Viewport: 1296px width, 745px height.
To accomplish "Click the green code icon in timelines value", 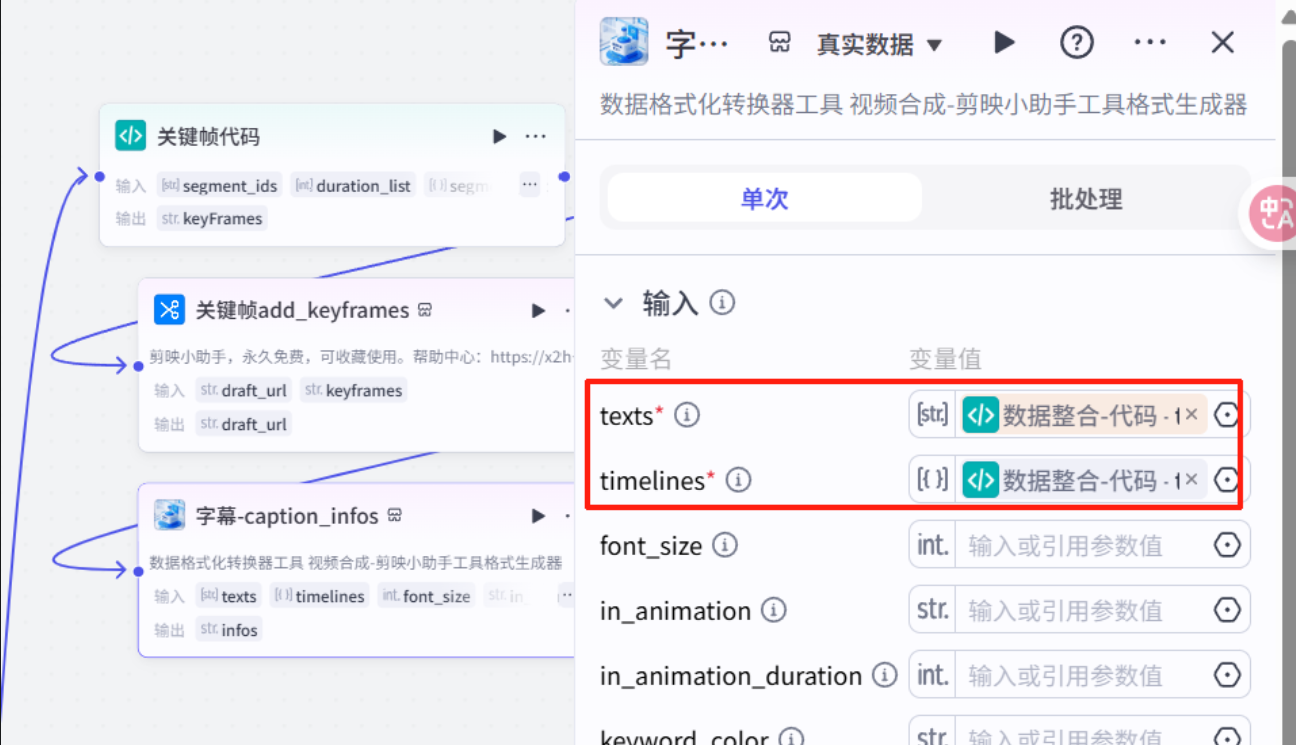I will pyautogui.click(x=980, y=479).
